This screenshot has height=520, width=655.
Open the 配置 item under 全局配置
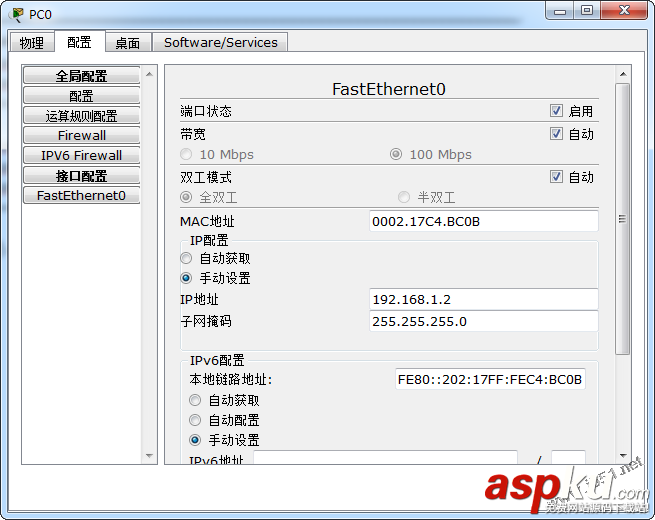pos(81,96)
